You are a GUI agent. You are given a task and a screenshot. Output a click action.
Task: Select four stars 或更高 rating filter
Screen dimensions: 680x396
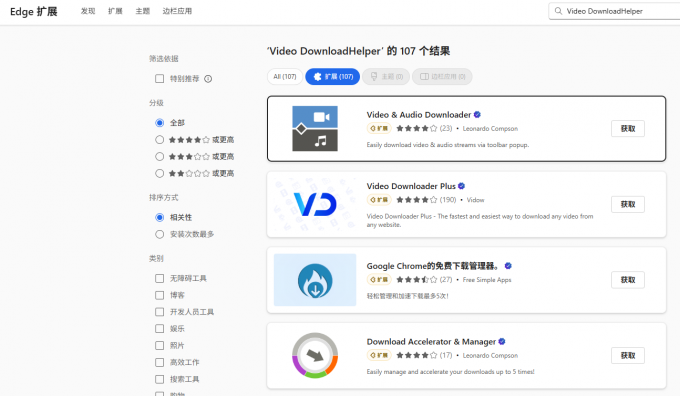click(160, 140)
